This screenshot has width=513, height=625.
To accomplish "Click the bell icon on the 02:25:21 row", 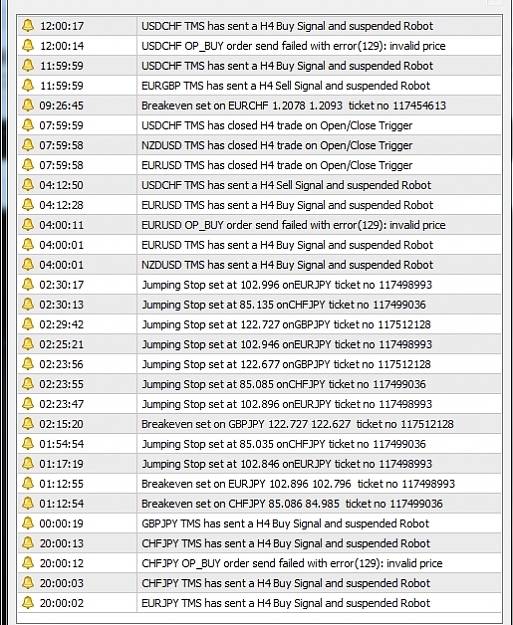I will (28, 344).
